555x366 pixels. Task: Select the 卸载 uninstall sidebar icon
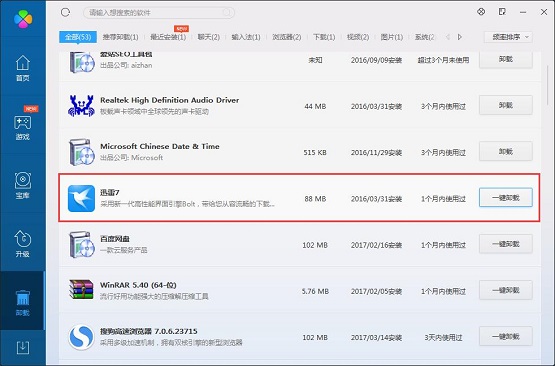(23, 303)
